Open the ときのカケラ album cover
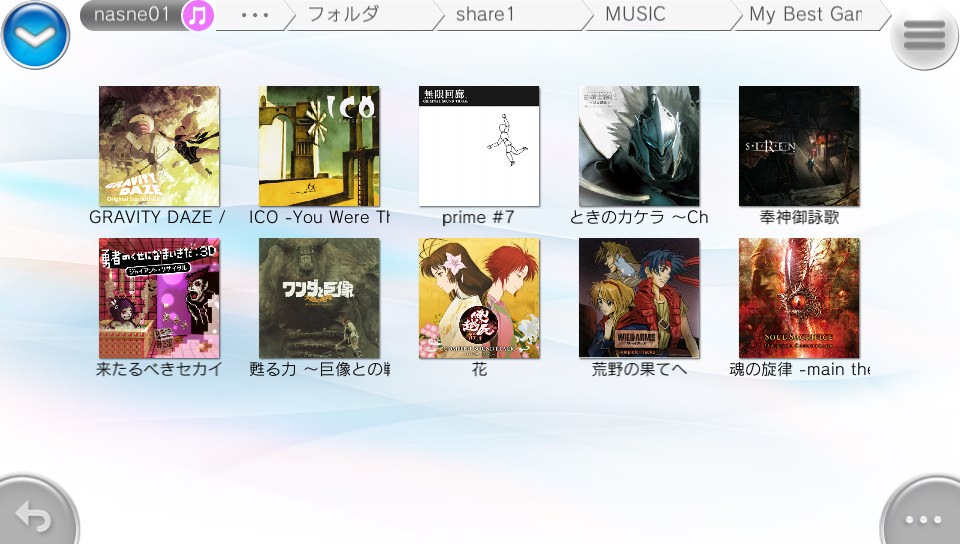The image size is (960, 544). (x=639, y=146)
